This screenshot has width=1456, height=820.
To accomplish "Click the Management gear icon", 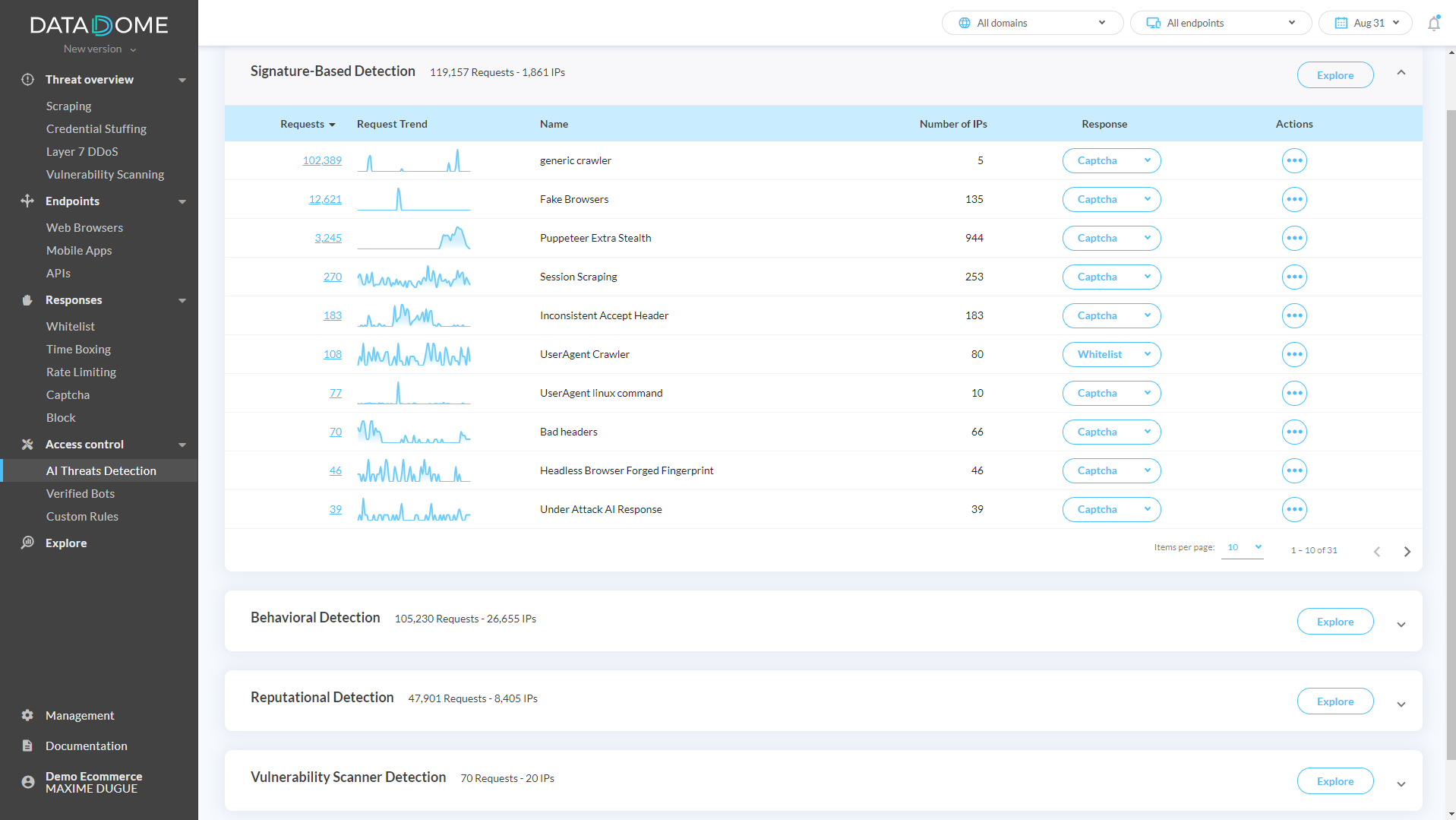I will 27,715.
